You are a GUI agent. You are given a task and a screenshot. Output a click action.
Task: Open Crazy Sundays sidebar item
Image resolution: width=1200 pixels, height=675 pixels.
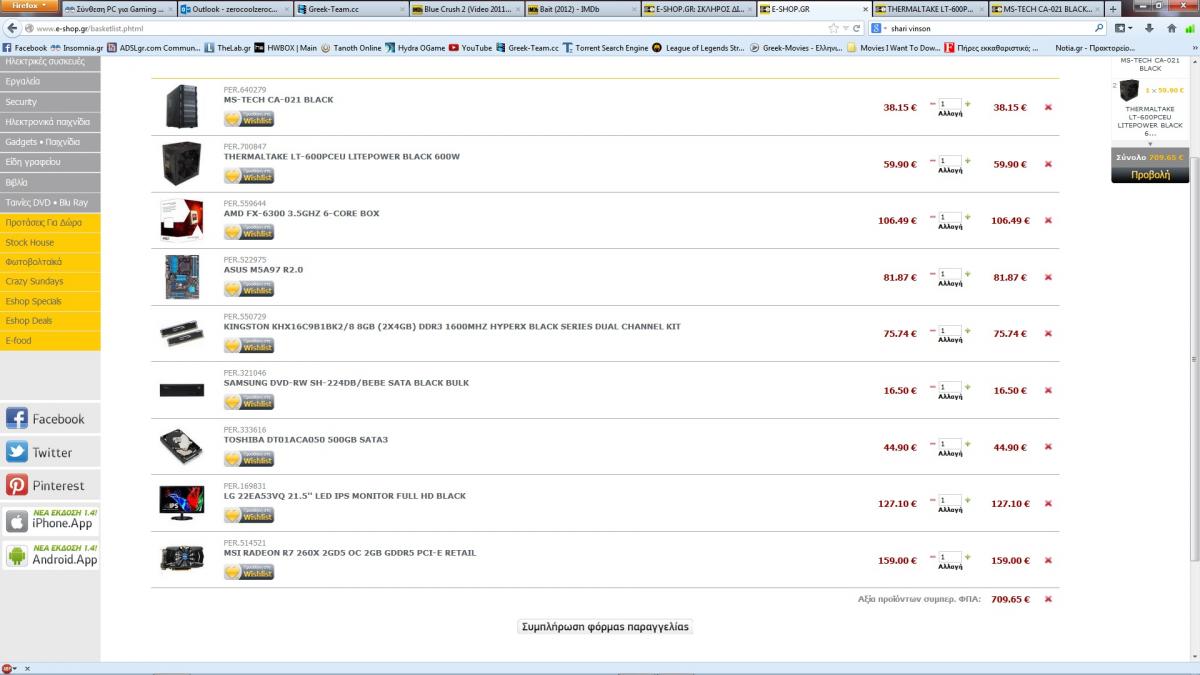(x=50, y=282)
